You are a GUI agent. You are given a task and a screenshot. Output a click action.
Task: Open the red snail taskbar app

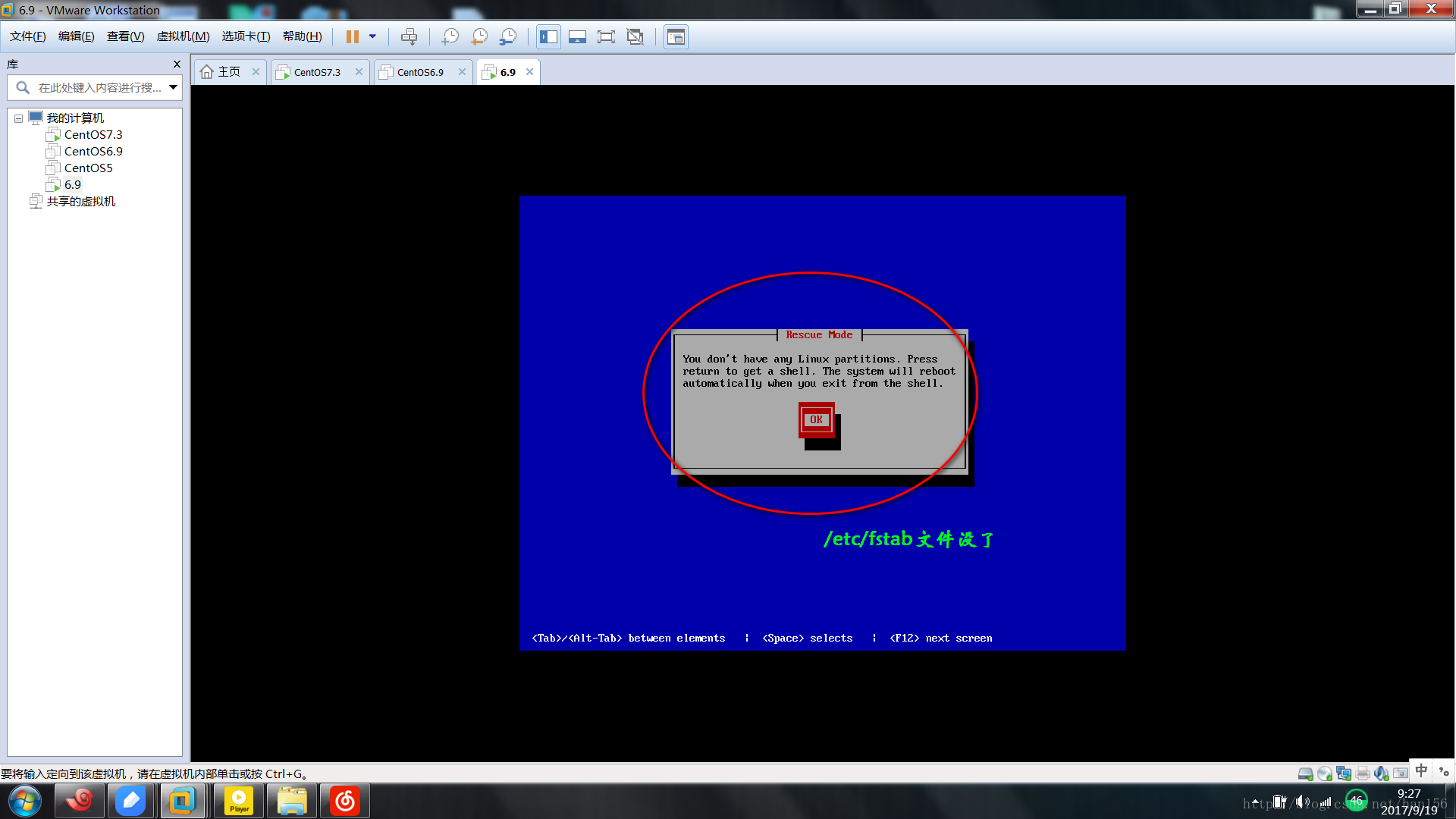(79, 801)
